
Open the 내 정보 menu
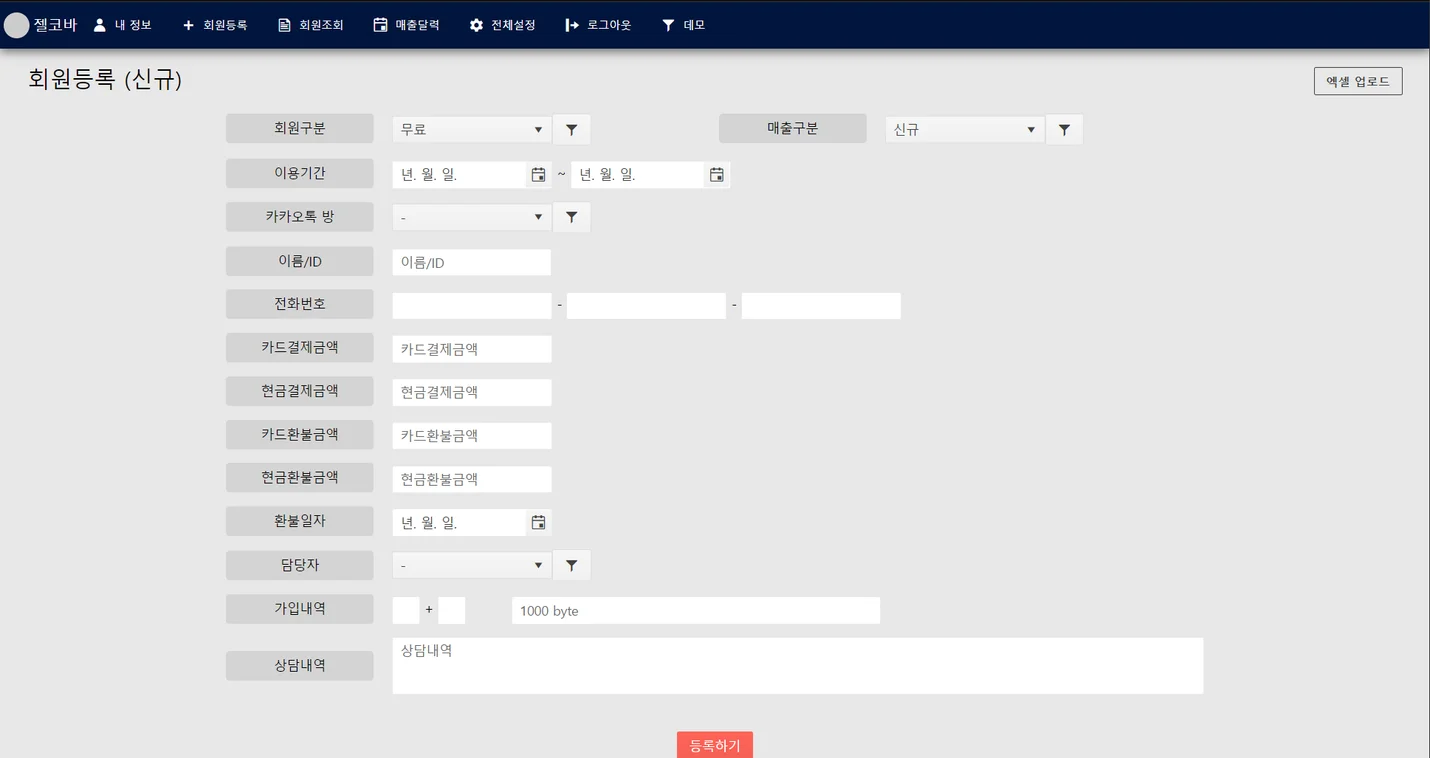tap(122, 25)
